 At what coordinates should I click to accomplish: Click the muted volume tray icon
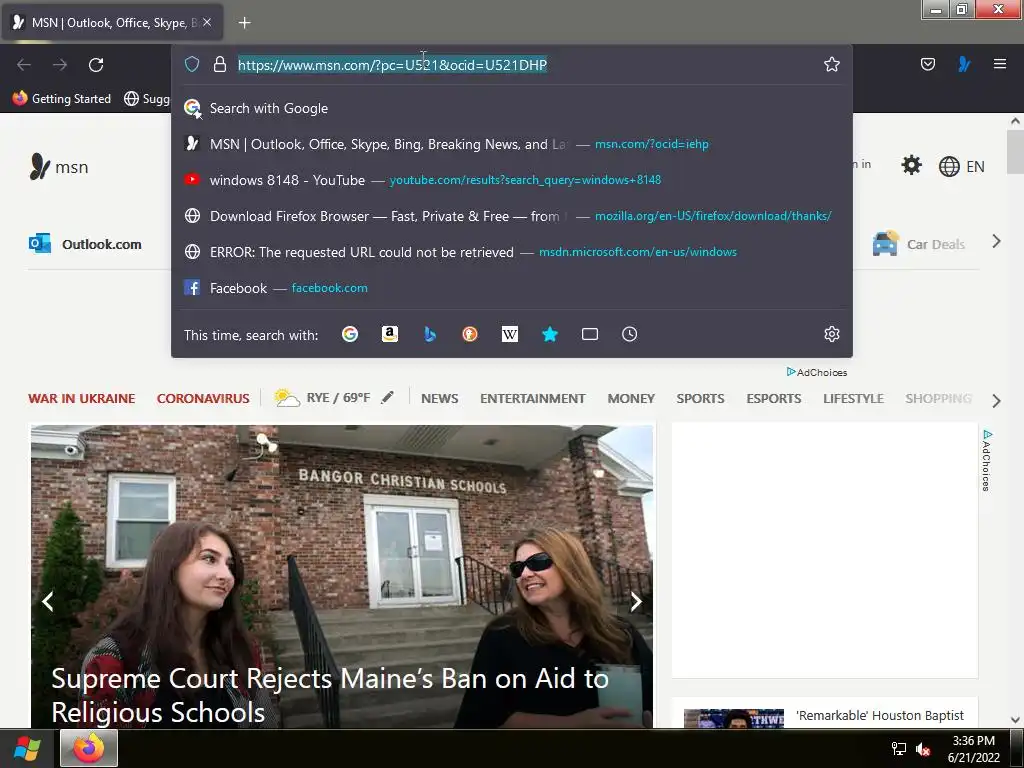[x=922, y=749]
